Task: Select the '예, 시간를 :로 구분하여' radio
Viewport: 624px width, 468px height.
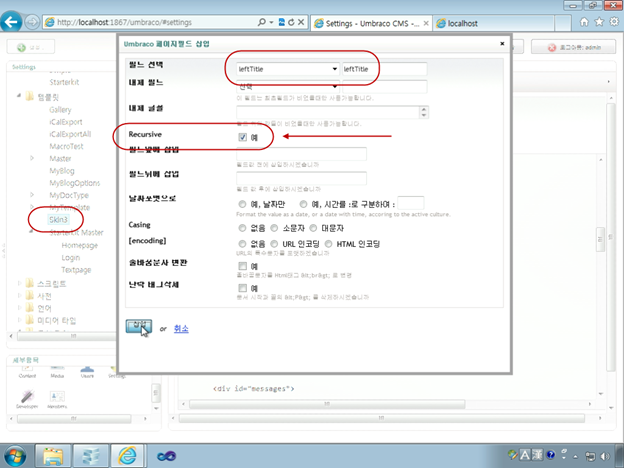Action: click(303, 204)
